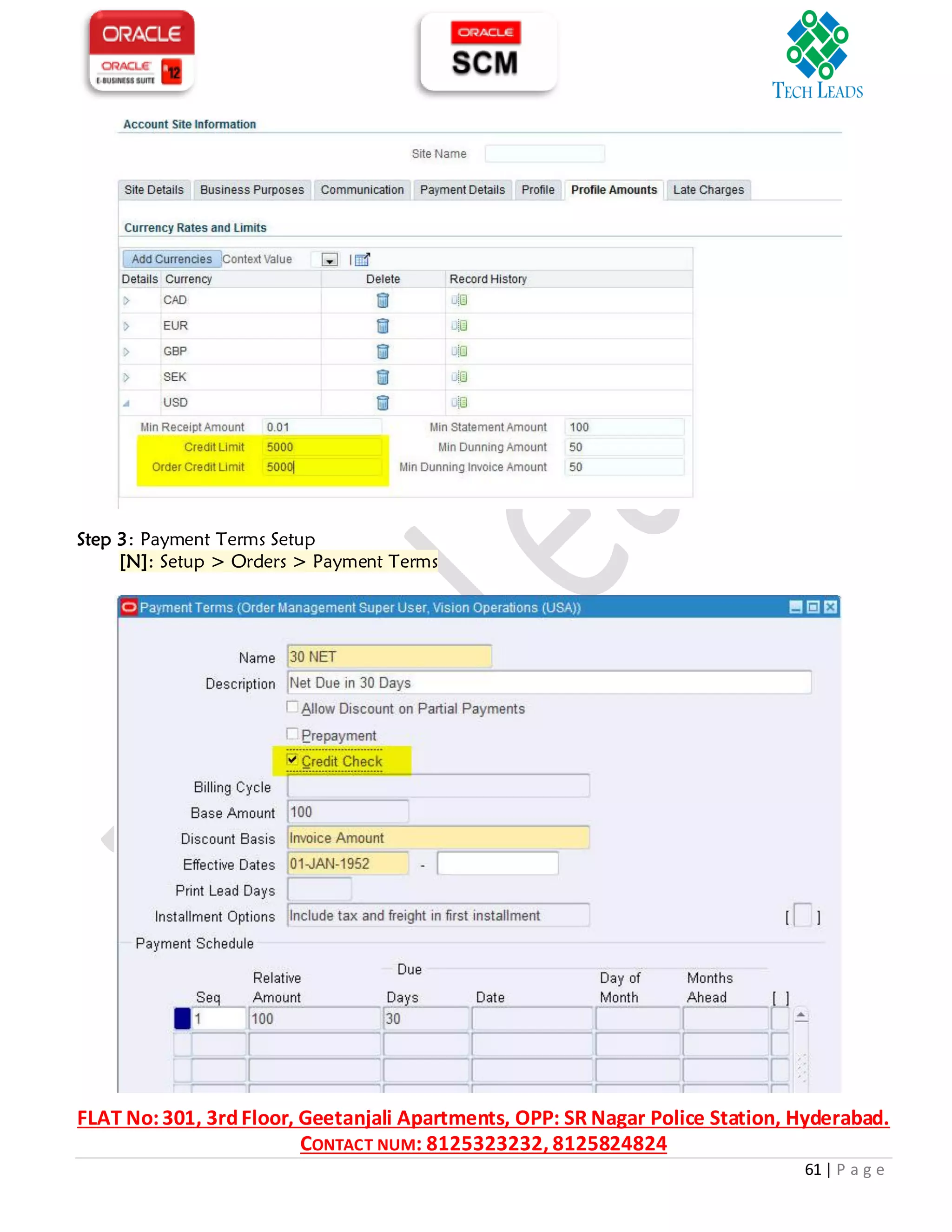Check Allow Discount on Partial Payments
952x1232 pixels.
click(292, 707)
